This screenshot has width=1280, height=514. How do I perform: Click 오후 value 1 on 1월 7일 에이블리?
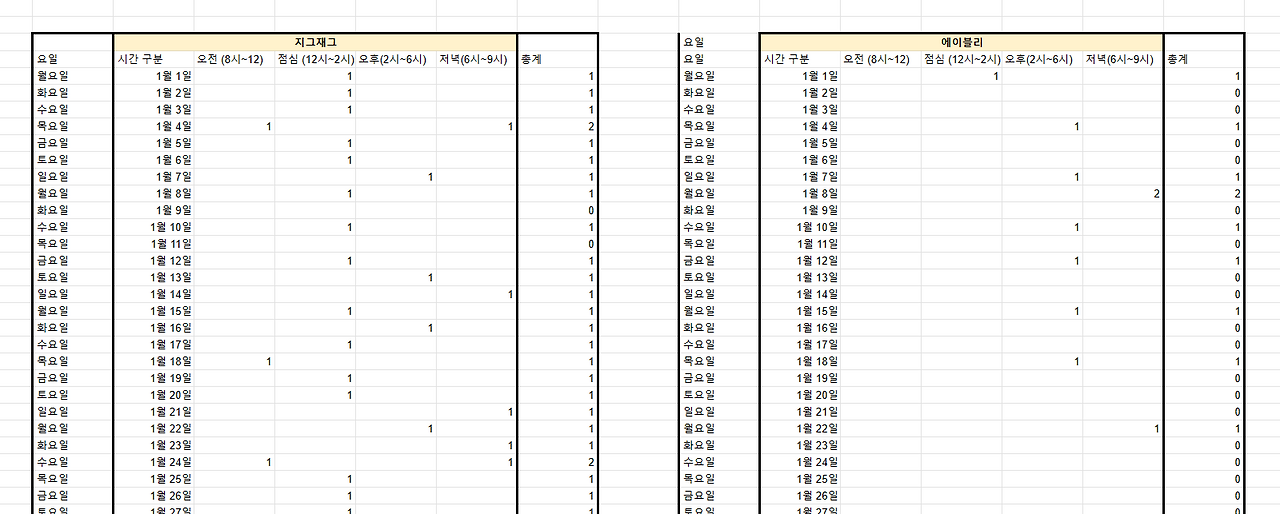1077,177
